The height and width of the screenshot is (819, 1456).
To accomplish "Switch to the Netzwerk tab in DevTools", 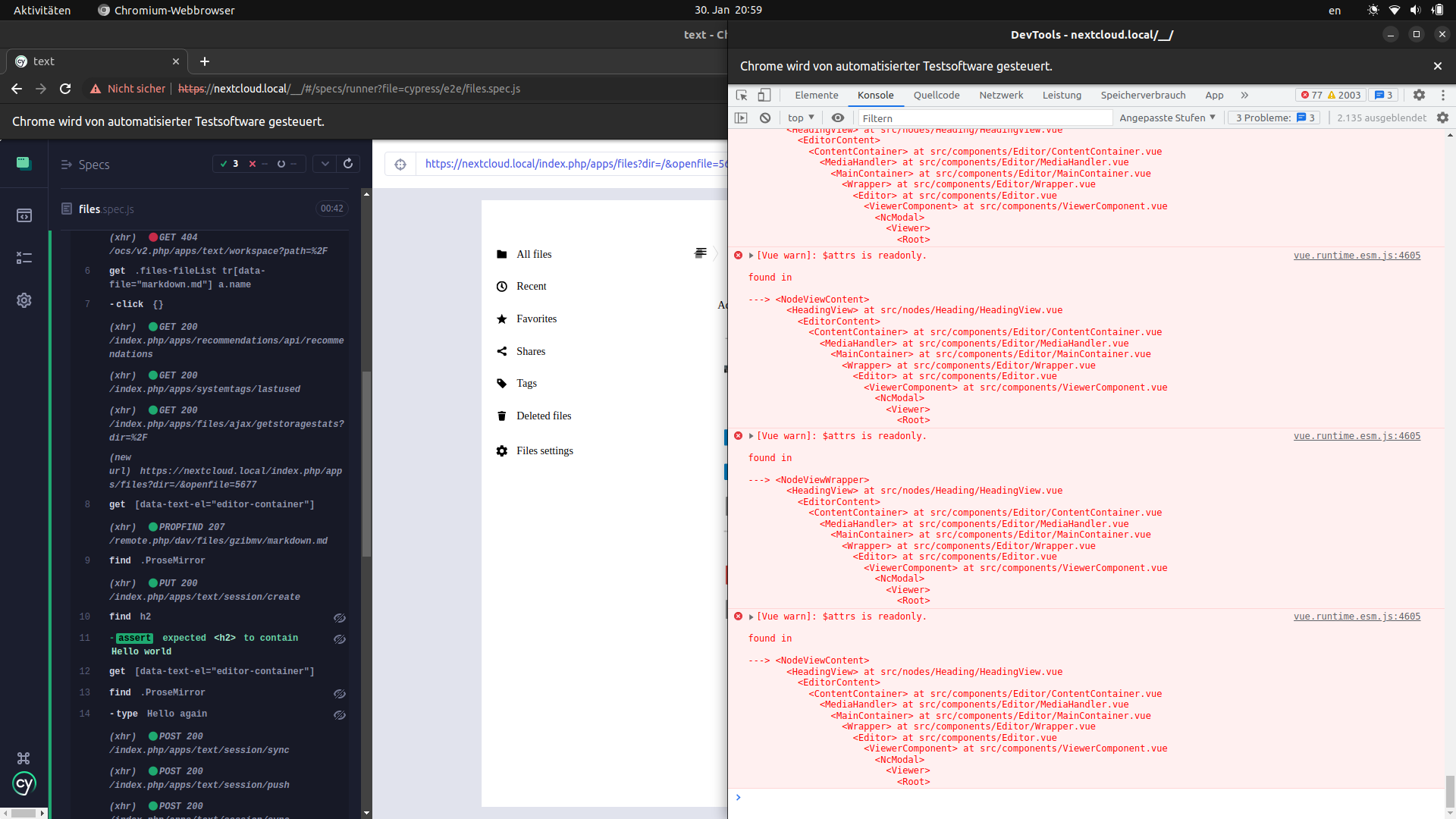I will (x=1000, y=95).
